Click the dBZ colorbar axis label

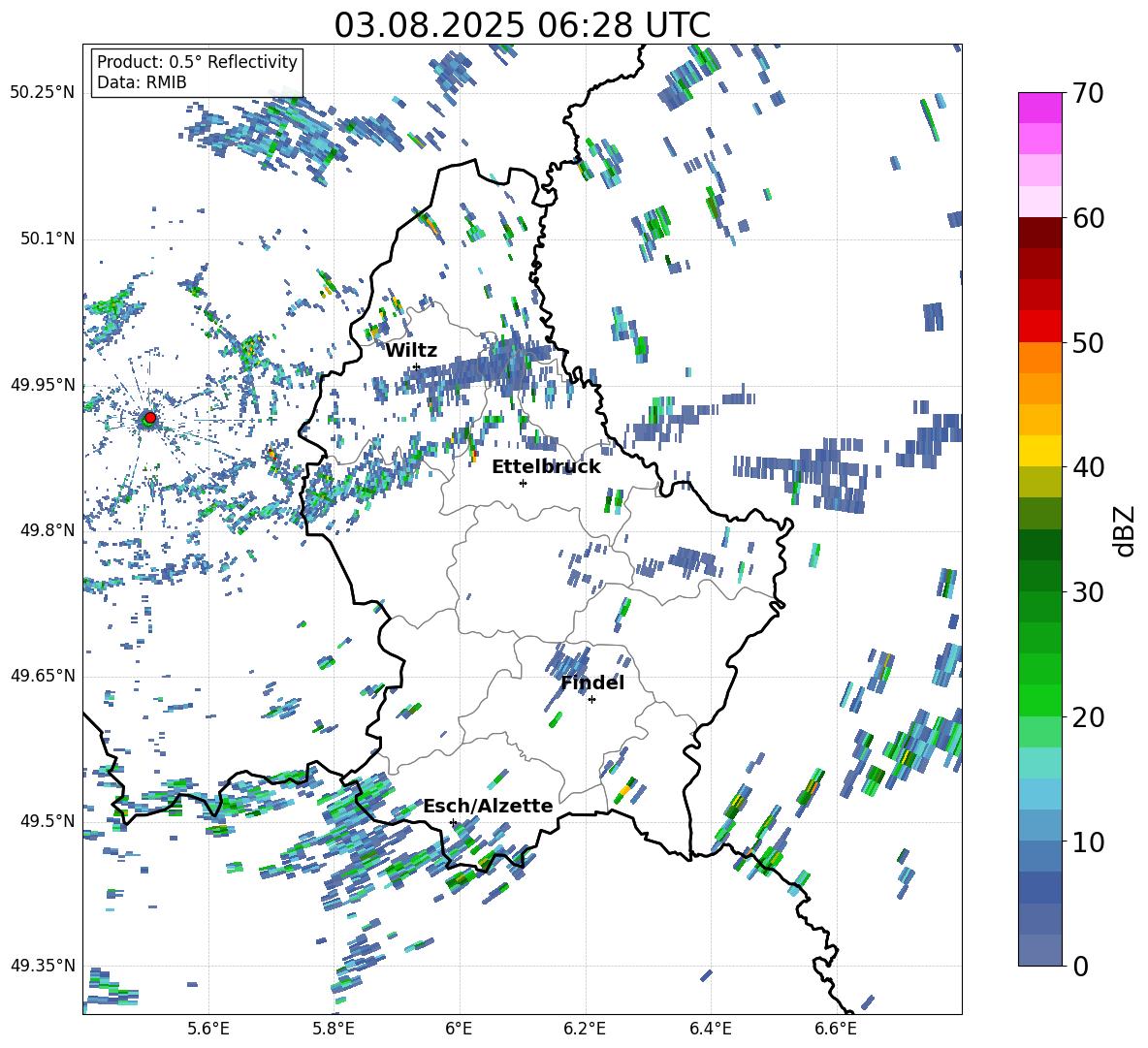coord(1126,530)
